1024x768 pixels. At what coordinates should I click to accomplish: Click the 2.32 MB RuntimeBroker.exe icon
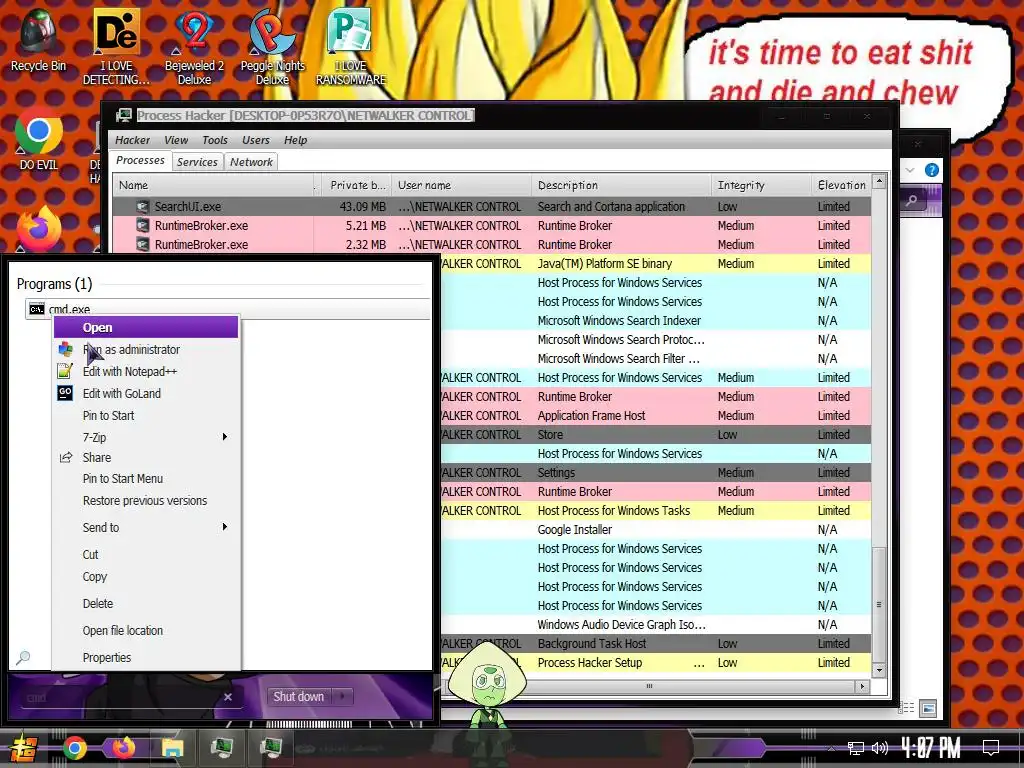tap(142, 244)
